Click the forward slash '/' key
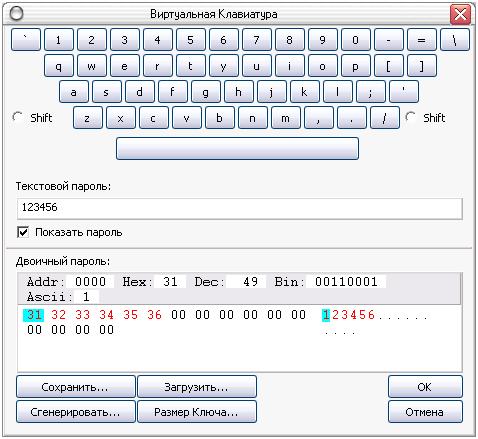 385,117
